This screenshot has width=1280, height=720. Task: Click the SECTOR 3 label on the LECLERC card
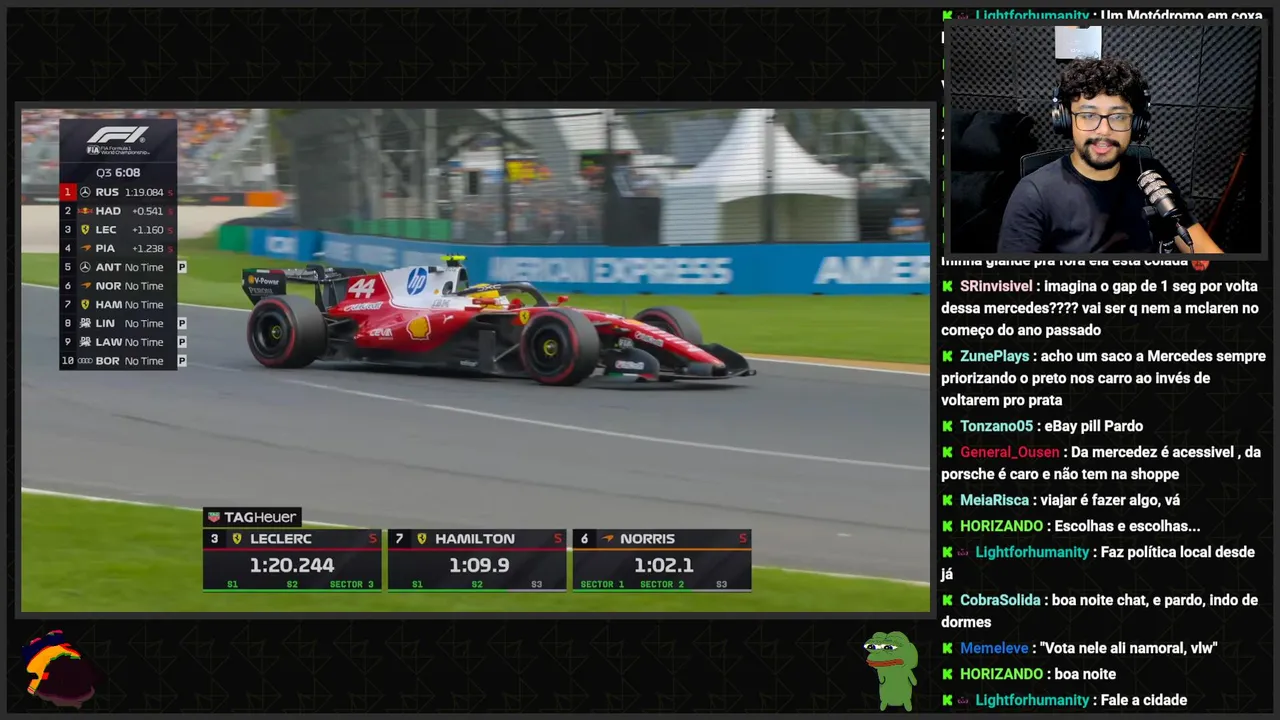[352, 585]
